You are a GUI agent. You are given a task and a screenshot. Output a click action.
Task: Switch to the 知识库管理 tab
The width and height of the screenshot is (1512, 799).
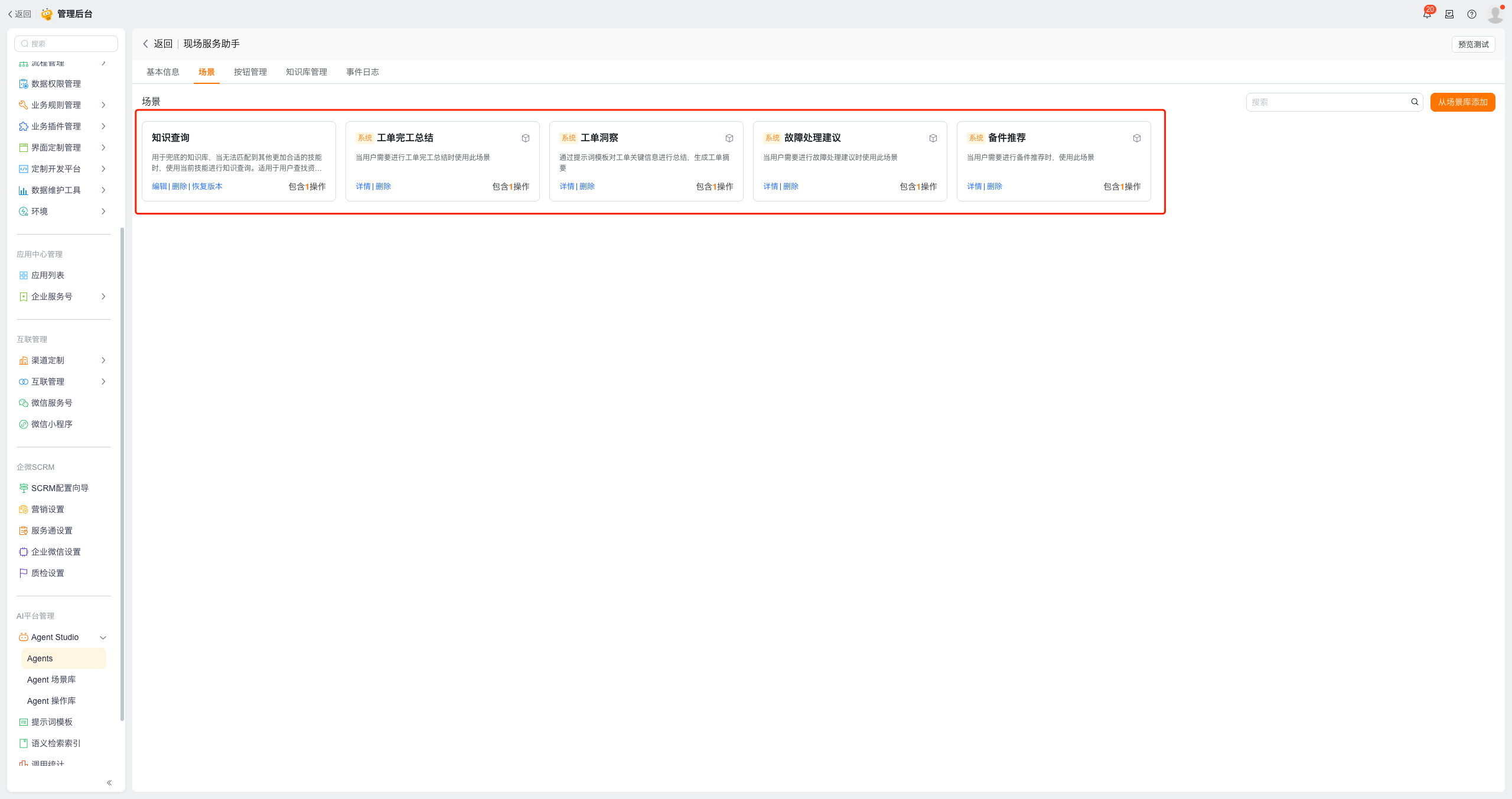tap(307, 72)
